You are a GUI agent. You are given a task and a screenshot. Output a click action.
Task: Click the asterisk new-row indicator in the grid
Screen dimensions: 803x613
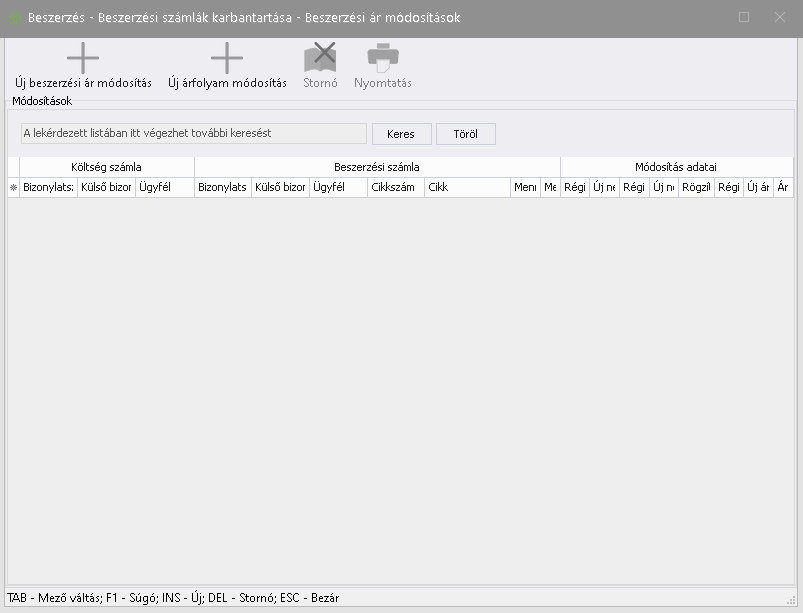[x=13, y=188]
